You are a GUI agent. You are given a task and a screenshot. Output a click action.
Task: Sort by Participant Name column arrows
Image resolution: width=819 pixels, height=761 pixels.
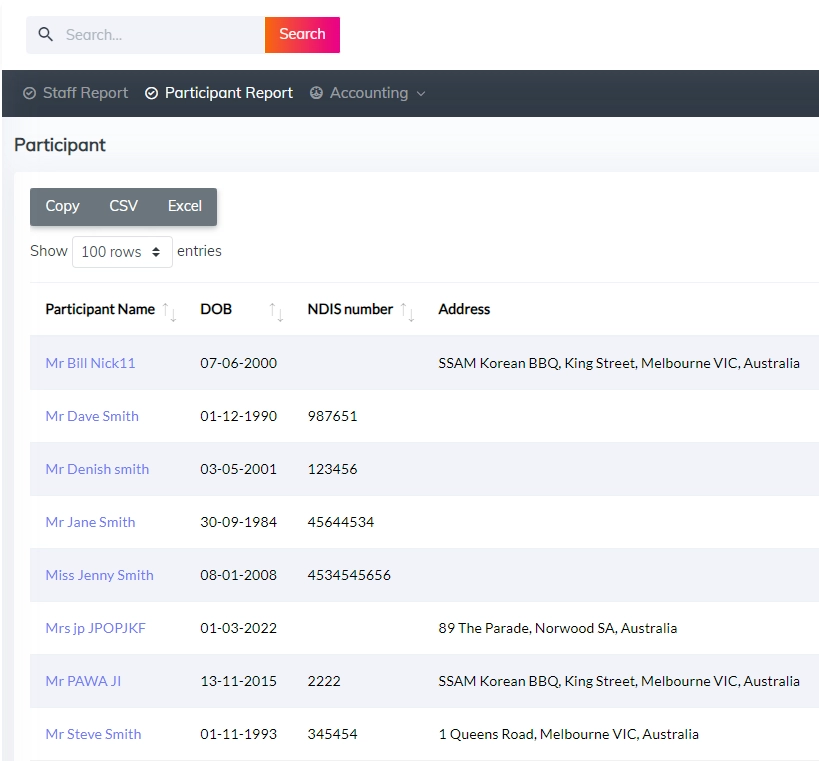169,312
